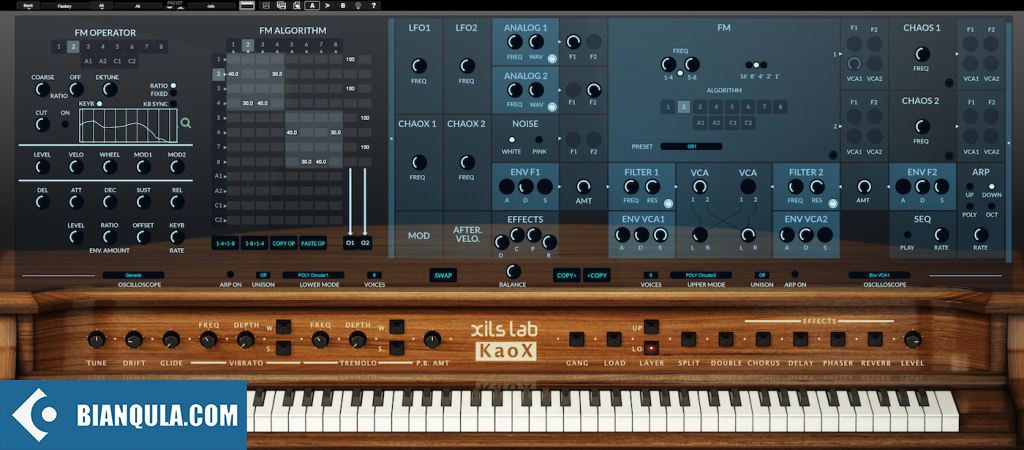Click the Filter 2 FREQ knob
The image size is (1024, 450).
[x=795, y=187]
